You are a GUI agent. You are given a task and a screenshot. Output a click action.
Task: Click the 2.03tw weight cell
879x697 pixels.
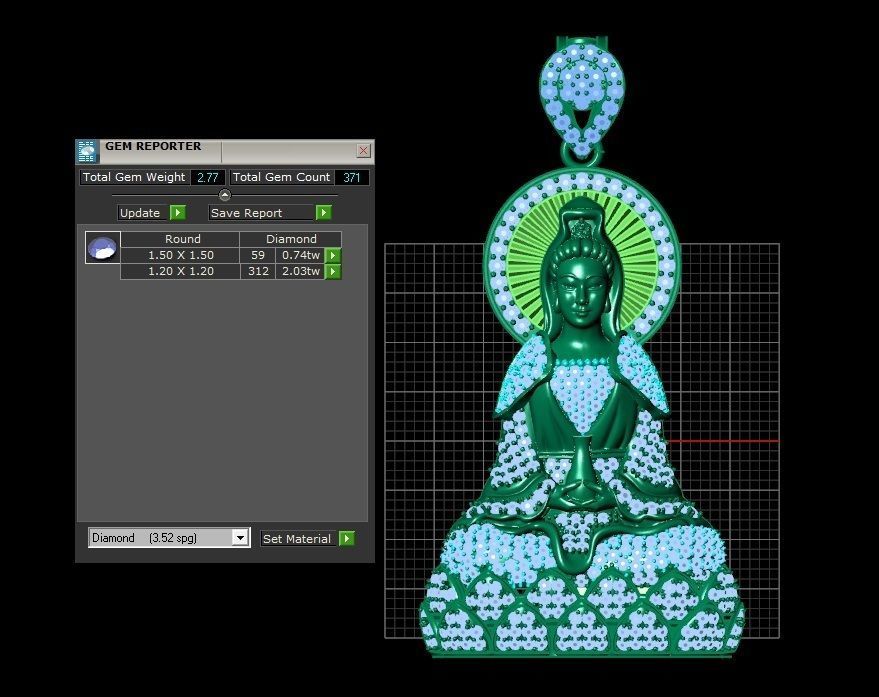tap(300, 271)
